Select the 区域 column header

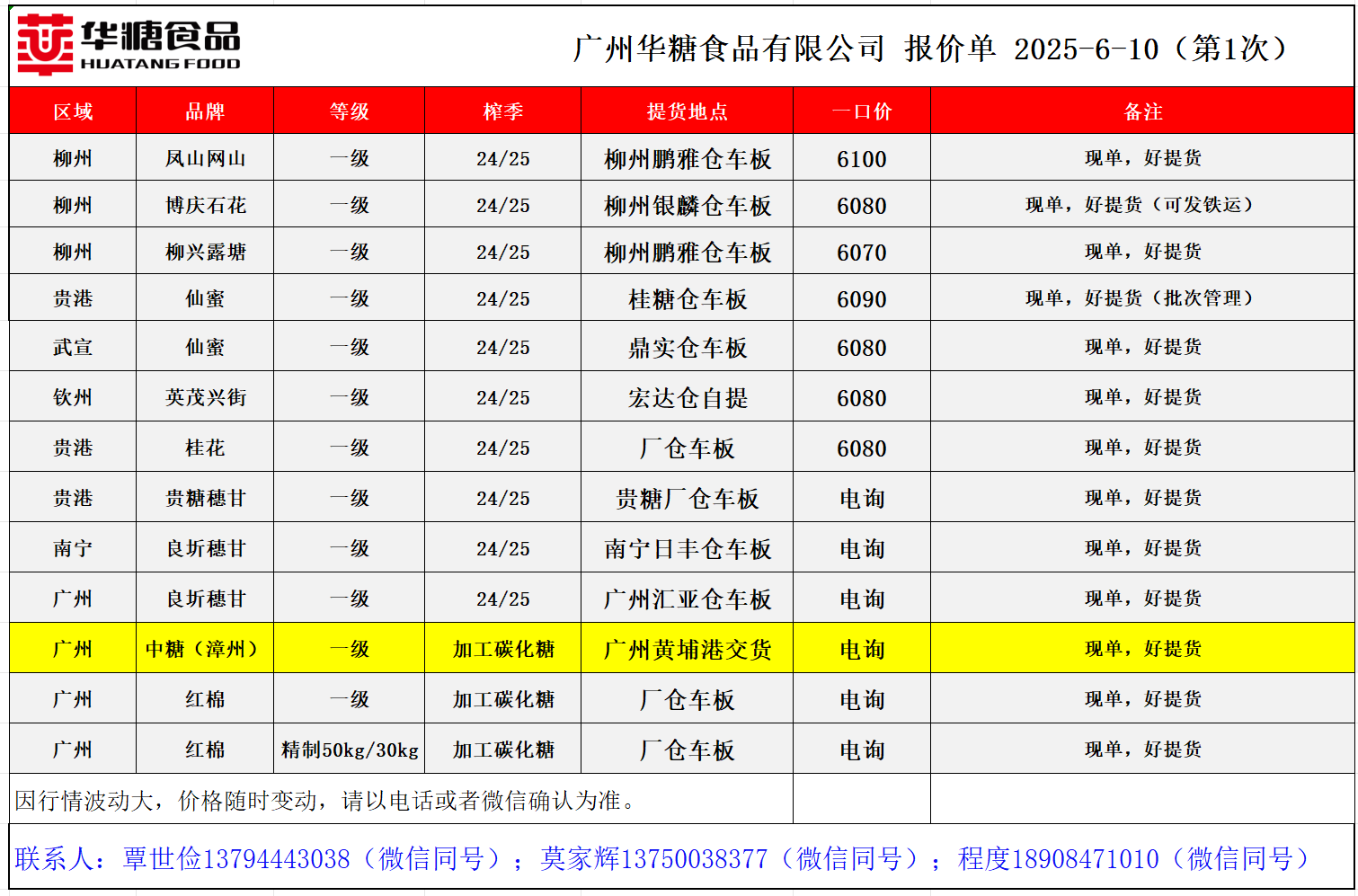73,111
